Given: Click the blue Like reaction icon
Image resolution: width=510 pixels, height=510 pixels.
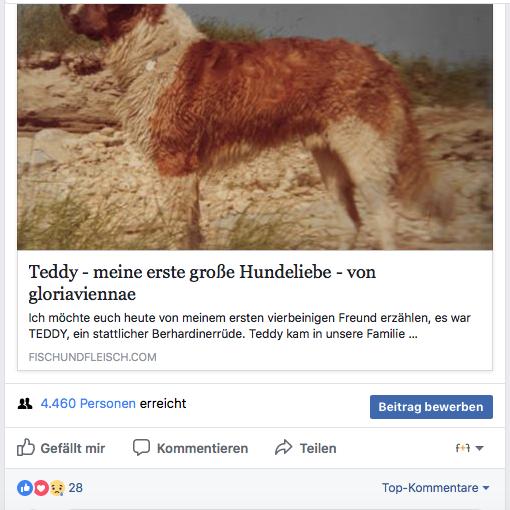Looking at the screenshot, I should [25, 488].
